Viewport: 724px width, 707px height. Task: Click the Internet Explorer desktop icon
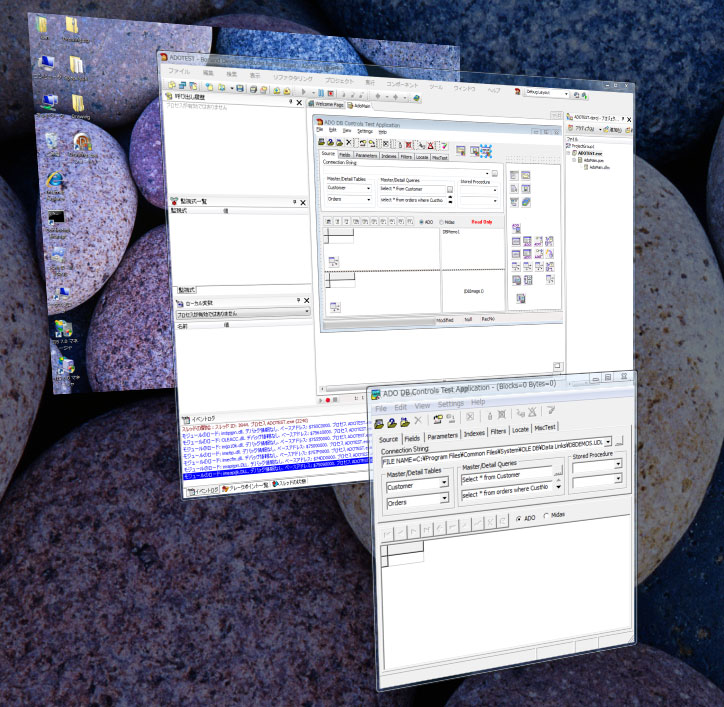point(55,180)
